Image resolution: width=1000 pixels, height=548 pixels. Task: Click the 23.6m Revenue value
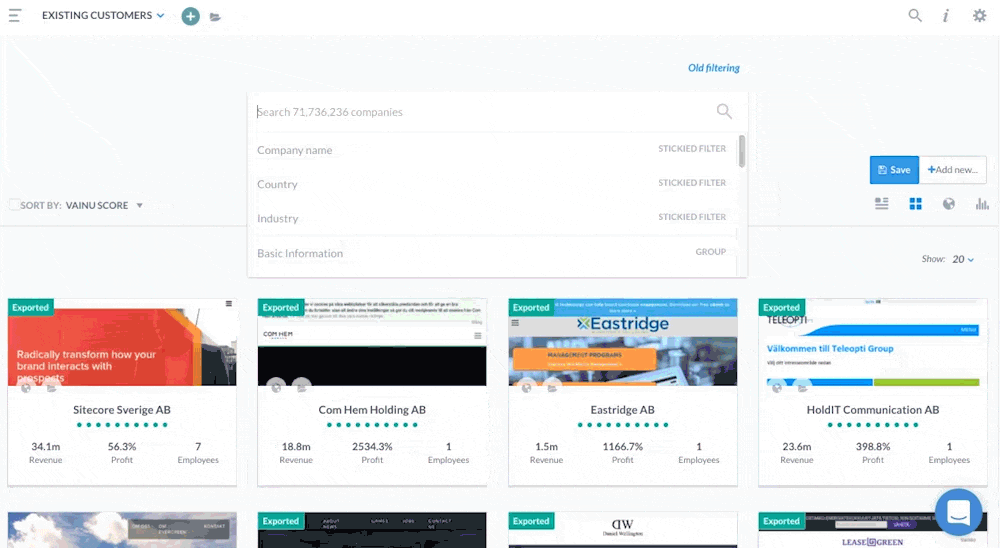point(797,447)
